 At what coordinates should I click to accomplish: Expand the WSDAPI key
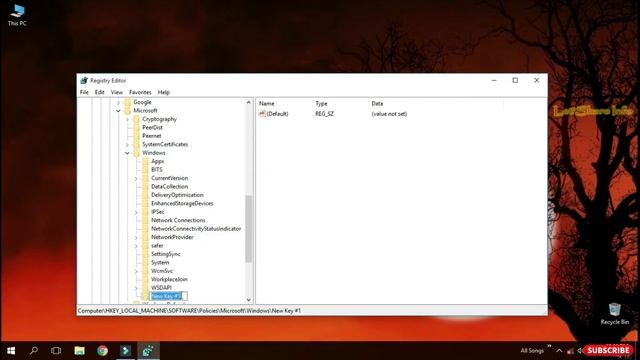[x=136, y=288]
